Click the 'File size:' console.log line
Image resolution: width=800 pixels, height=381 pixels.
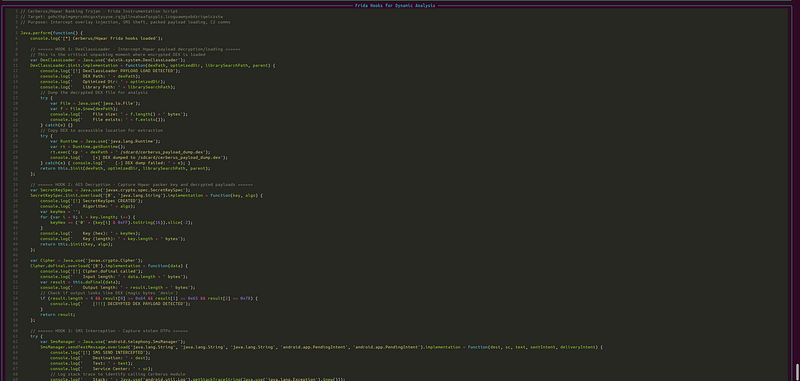(x=119, y=114)
